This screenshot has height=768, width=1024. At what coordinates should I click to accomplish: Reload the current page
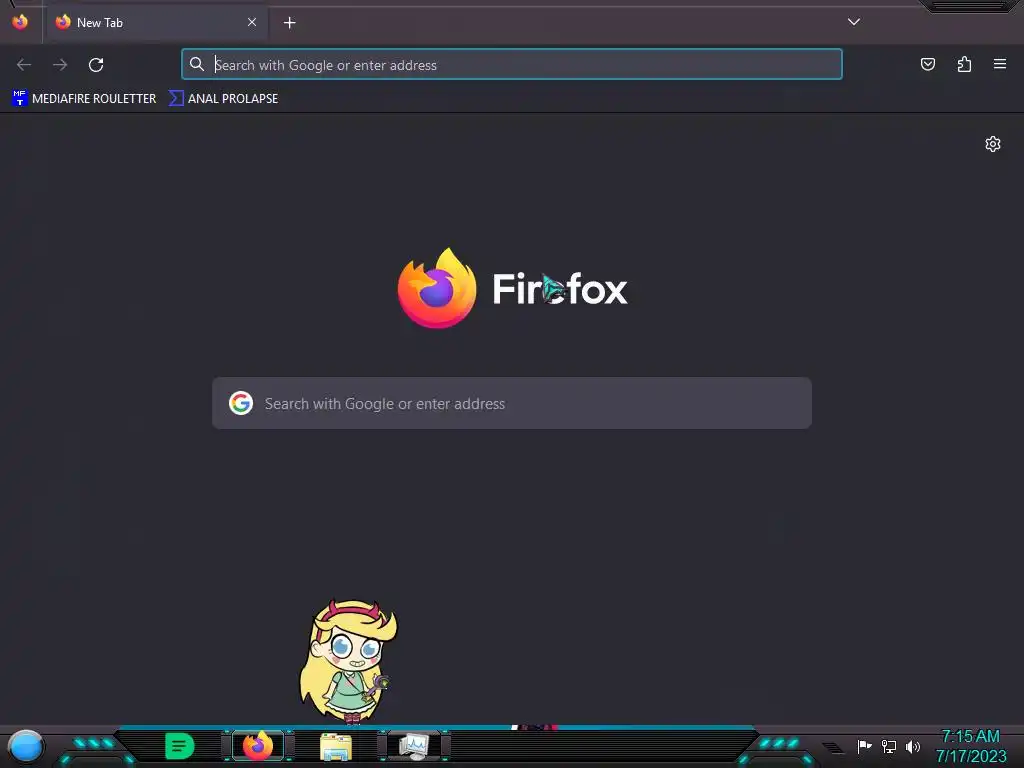tap(96, 65)
